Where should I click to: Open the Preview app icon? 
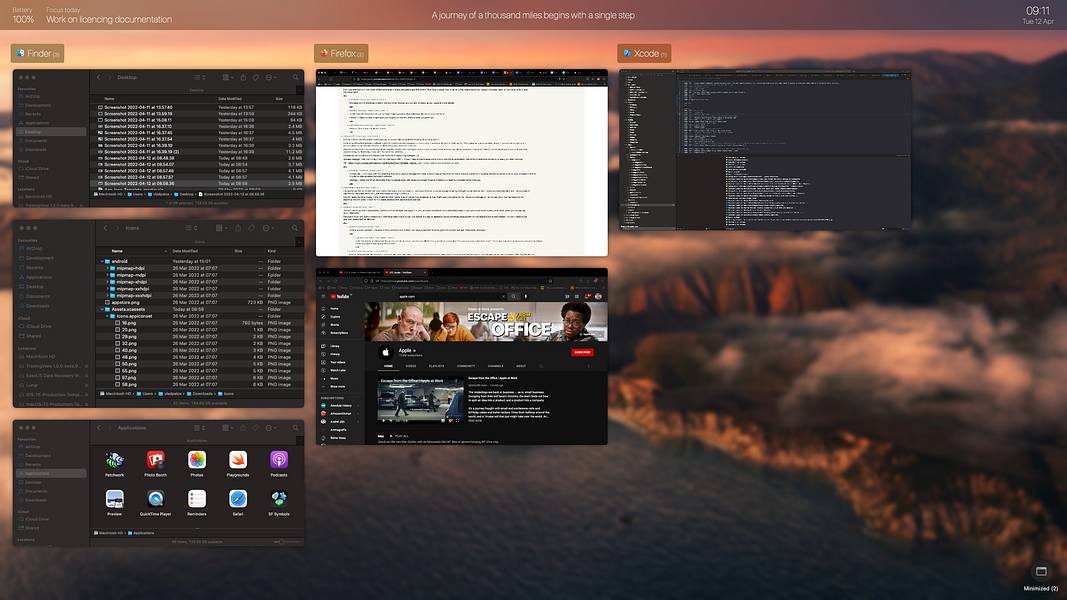point(114,499)
